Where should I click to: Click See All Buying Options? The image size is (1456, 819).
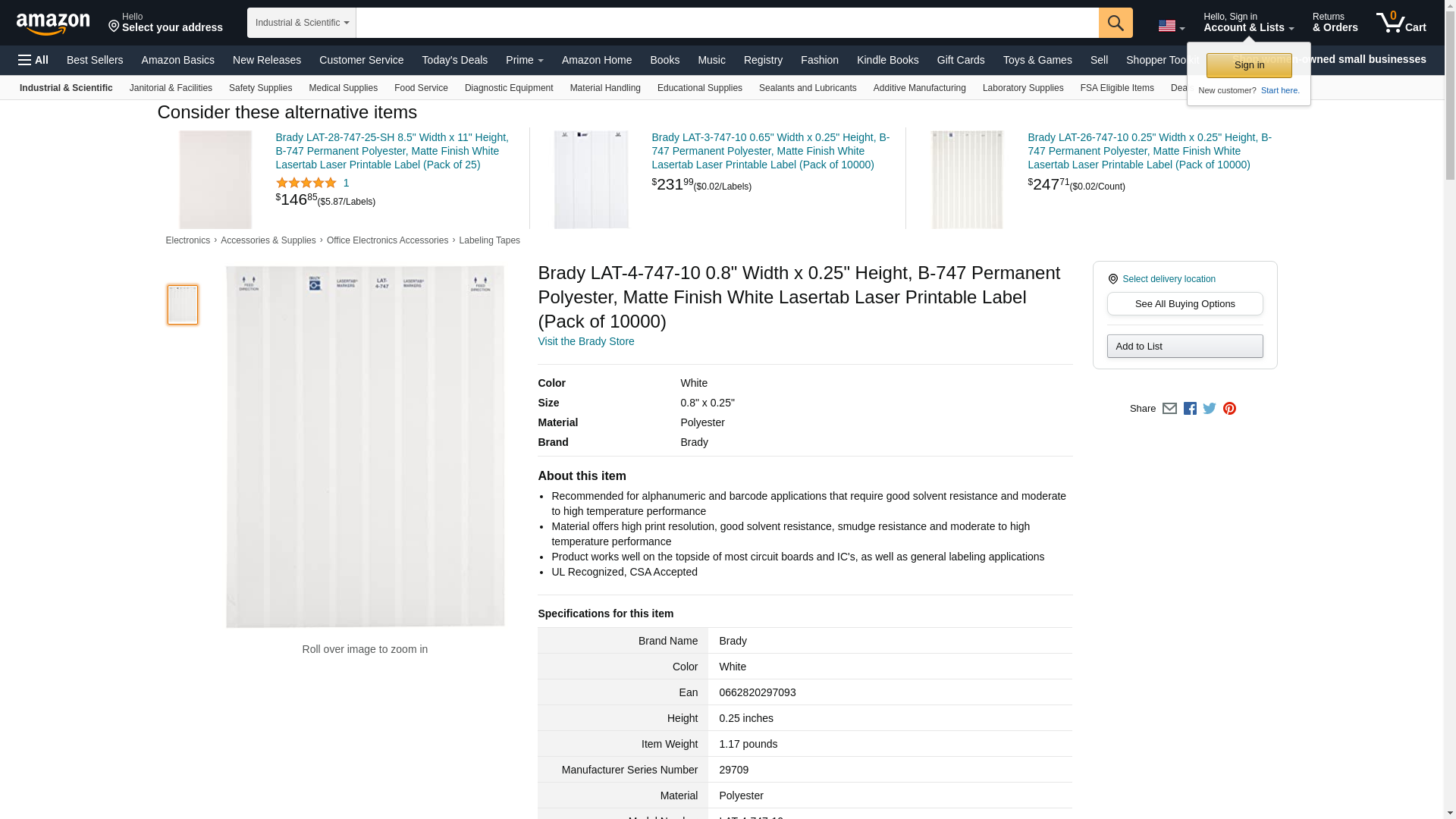(x=1185, y=304)
